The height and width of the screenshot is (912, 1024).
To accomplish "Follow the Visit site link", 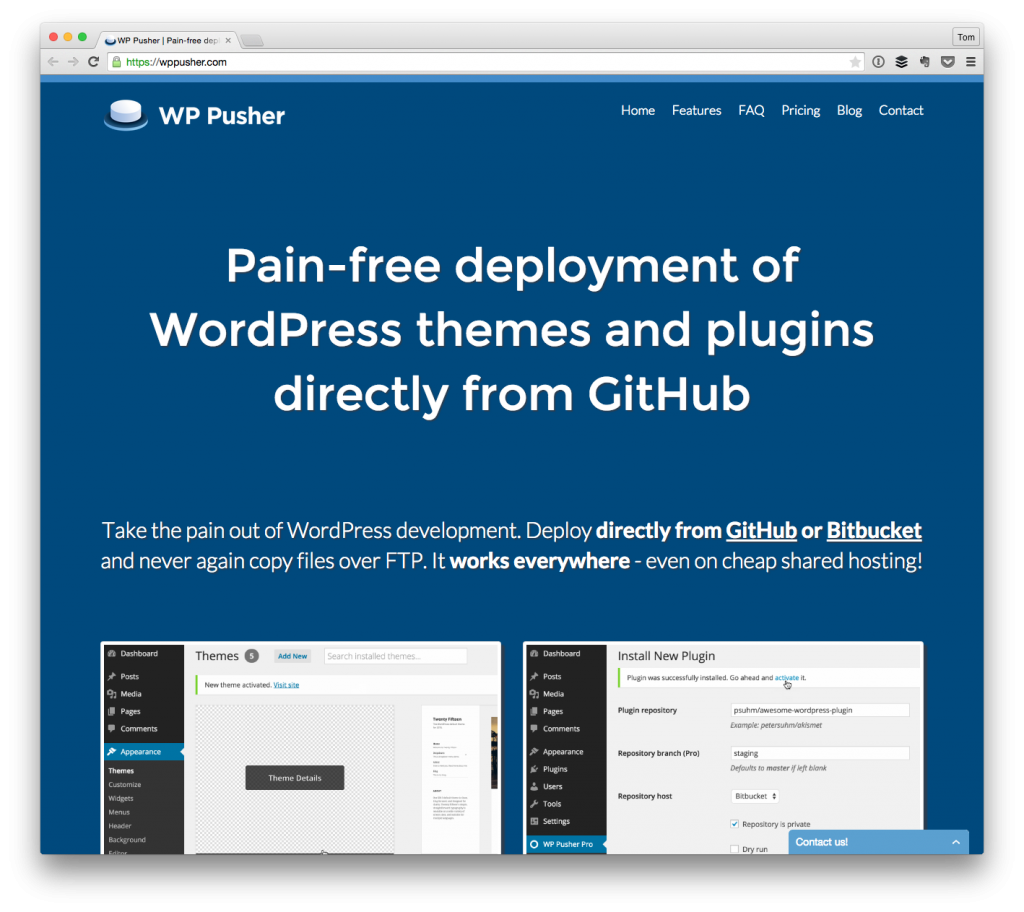I will (286, 685).
